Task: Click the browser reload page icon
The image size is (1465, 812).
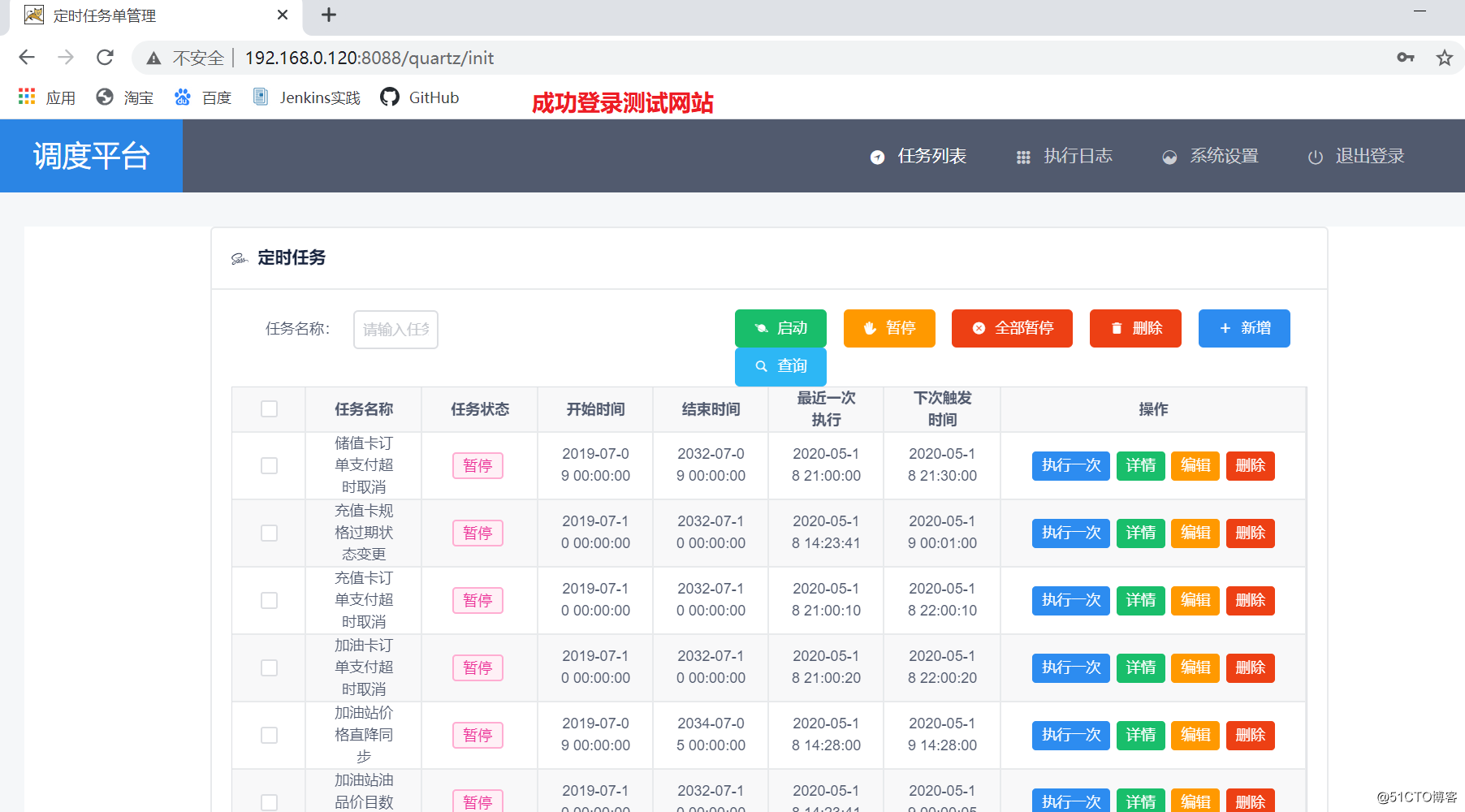Action: [x=105, y=58]
